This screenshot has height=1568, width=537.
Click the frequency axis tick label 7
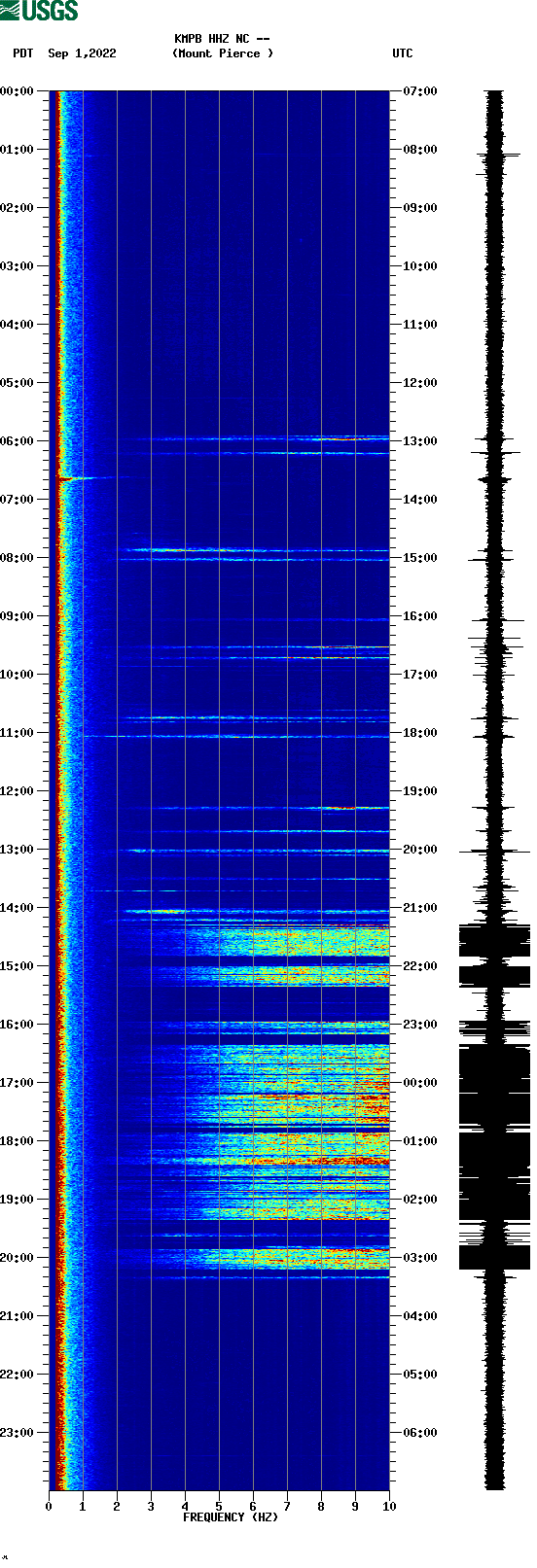[x=287, y=1507]
